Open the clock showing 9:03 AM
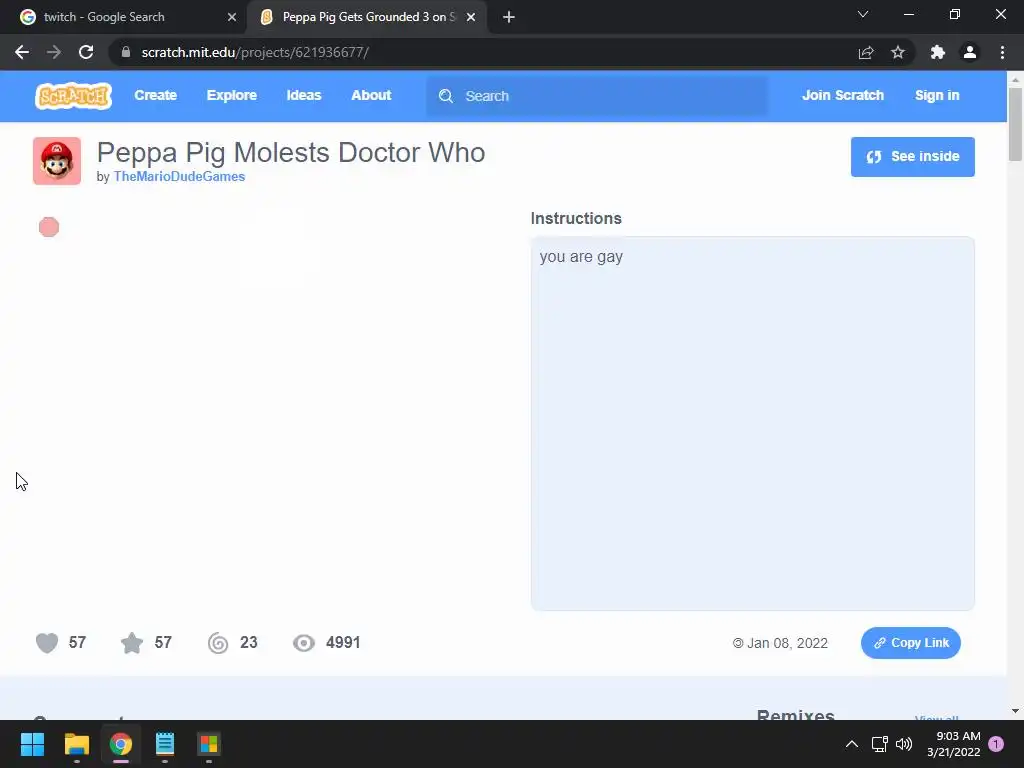Screen dimensions: 1024x768 (953, 744)
